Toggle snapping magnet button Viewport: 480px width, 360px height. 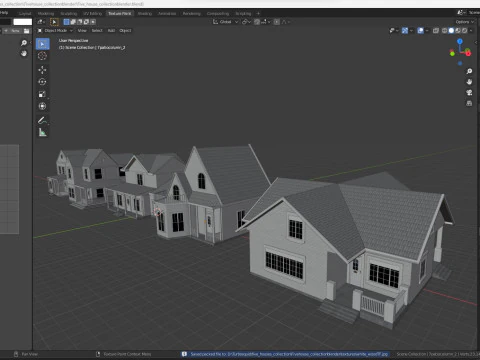[257, 22]
